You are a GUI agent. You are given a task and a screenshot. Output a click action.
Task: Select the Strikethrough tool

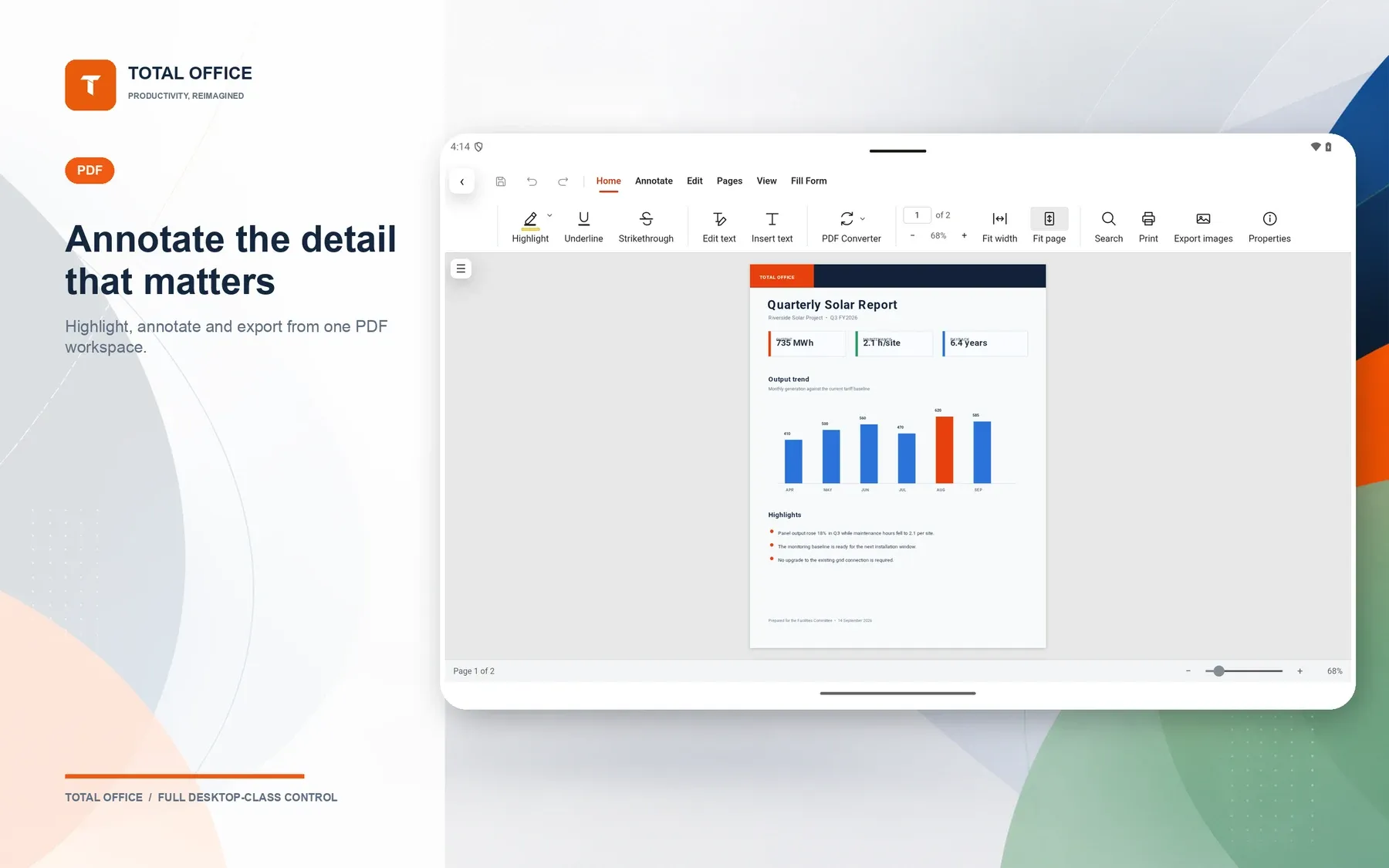click(x=646, y=227)
